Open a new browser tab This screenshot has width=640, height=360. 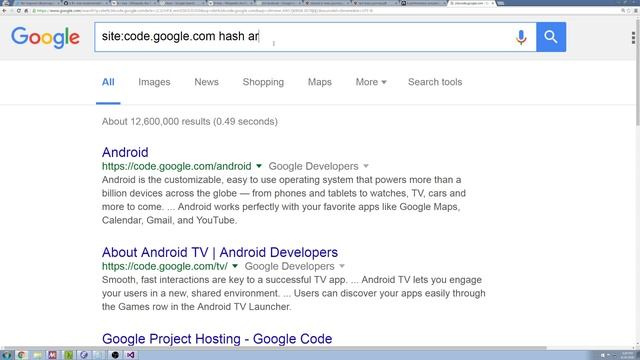[x=500, y=3]
